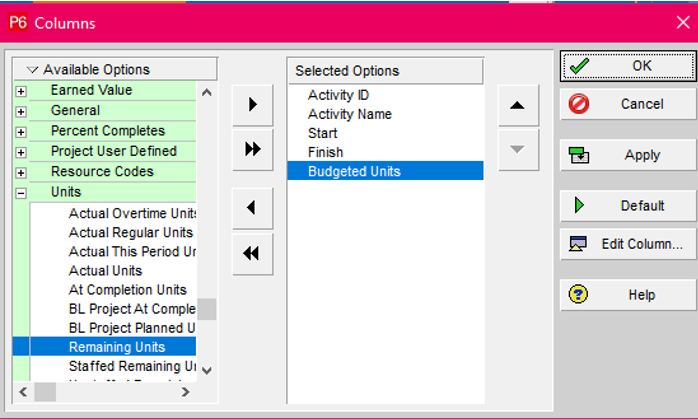Image resolution: width=698 pixels, height=420 pixels.
Task: Move selected column up with up arrow
Action: [518, 106]
